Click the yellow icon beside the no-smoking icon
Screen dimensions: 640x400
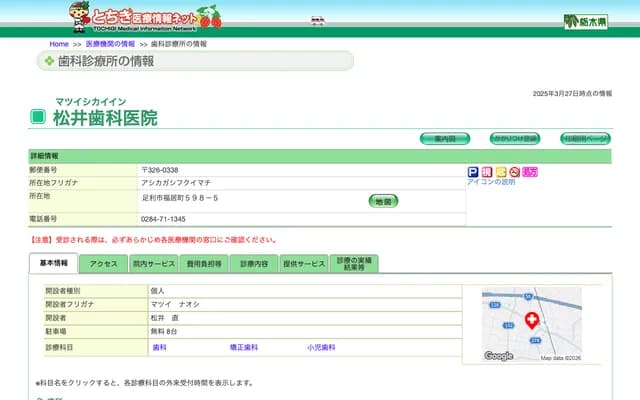[501, 172]
